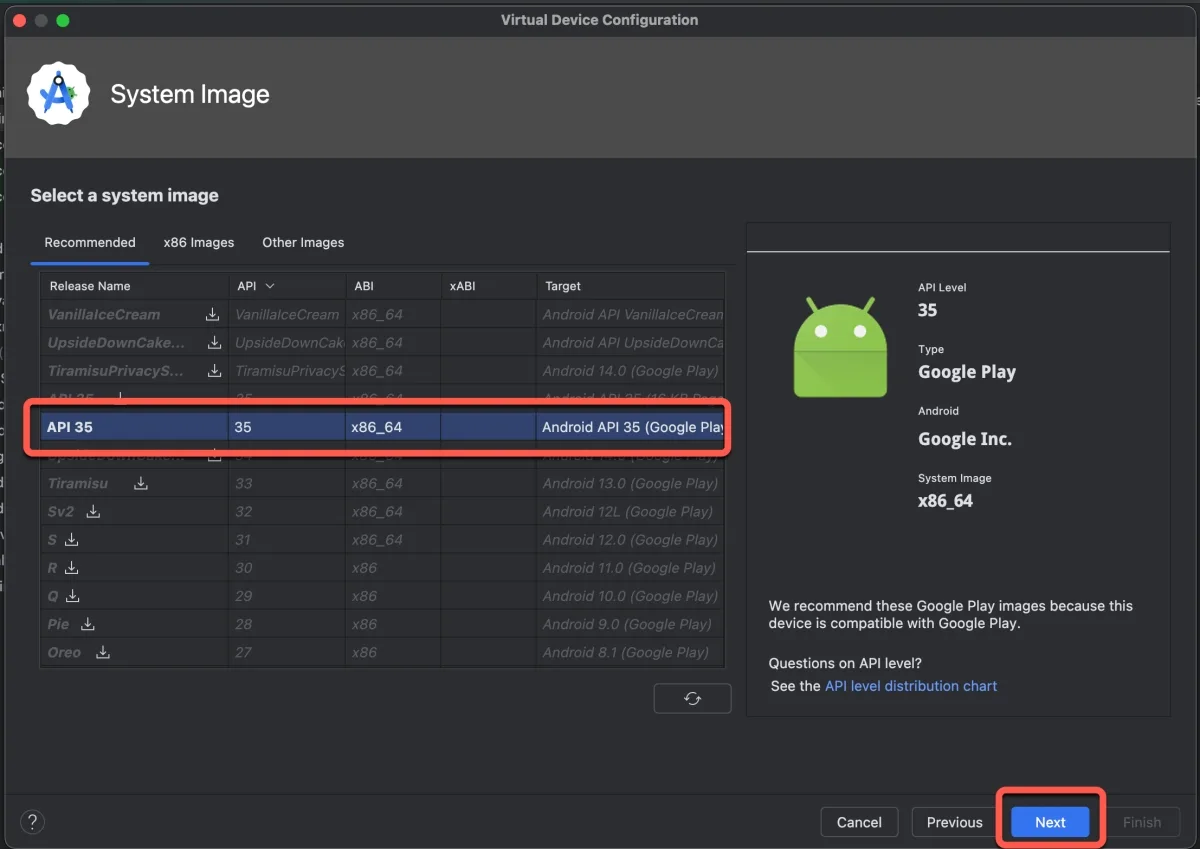The image size is (1200, 849).
Task: Download the Tiramisu API 33 image
Action: (x=141, y=483)
